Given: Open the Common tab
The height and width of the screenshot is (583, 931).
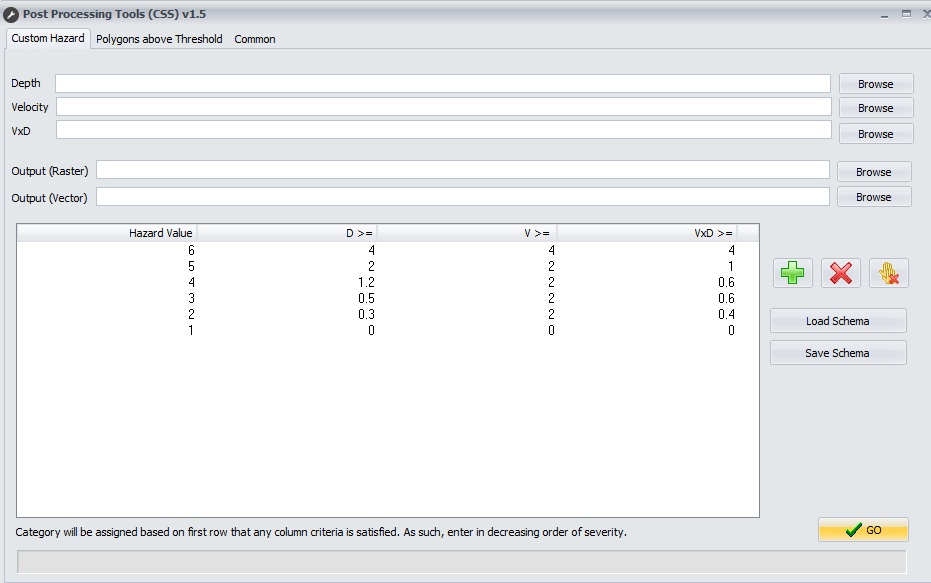Looking at the screenshot, I should pyautogui.click(x=255, y=39).
